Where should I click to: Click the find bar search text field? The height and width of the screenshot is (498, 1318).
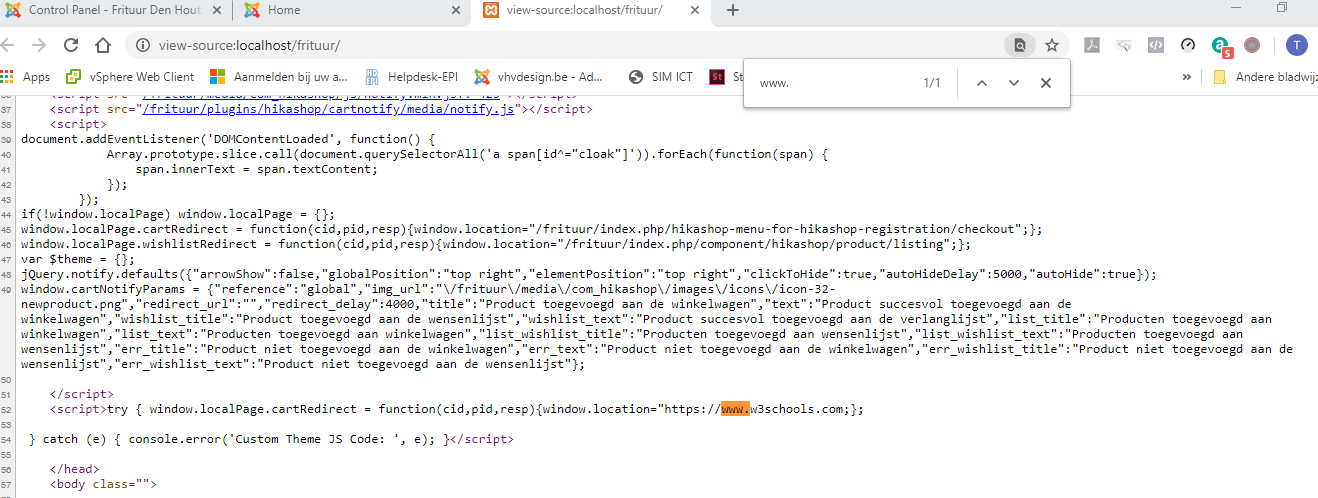coord(835,83)
